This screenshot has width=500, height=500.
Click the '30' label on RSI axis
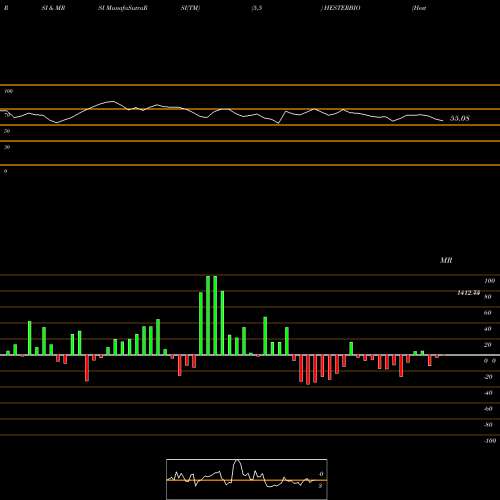pyautogui.click(x=7, y=147)
